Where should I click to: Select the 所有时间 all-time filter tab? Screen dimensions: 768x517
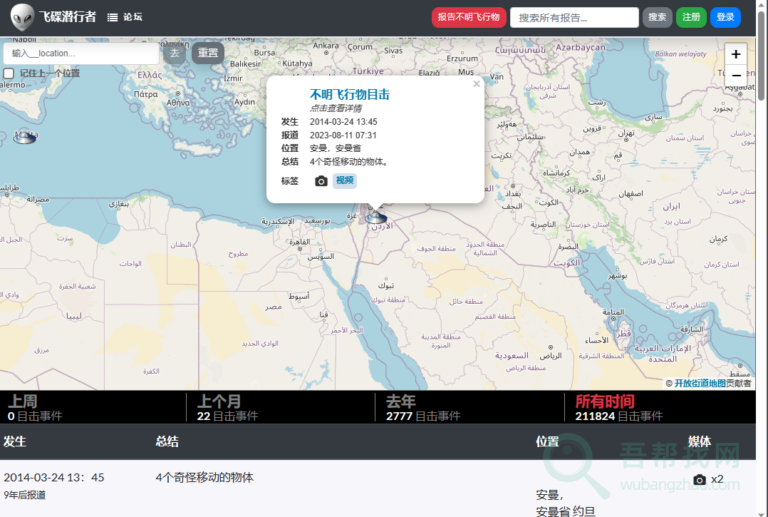(604, 402)
